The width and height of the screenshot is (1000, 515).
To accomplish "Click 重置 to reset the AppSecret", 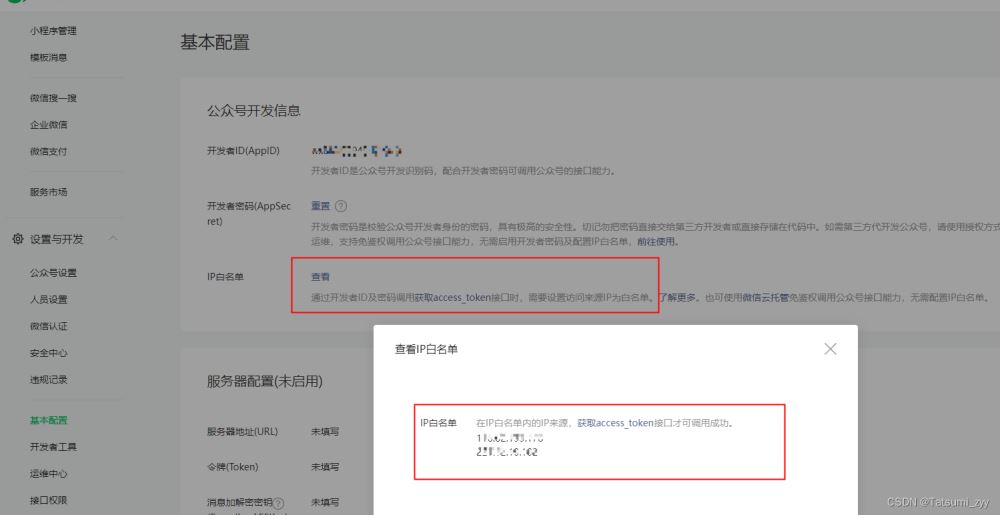I will coord(320,206).
